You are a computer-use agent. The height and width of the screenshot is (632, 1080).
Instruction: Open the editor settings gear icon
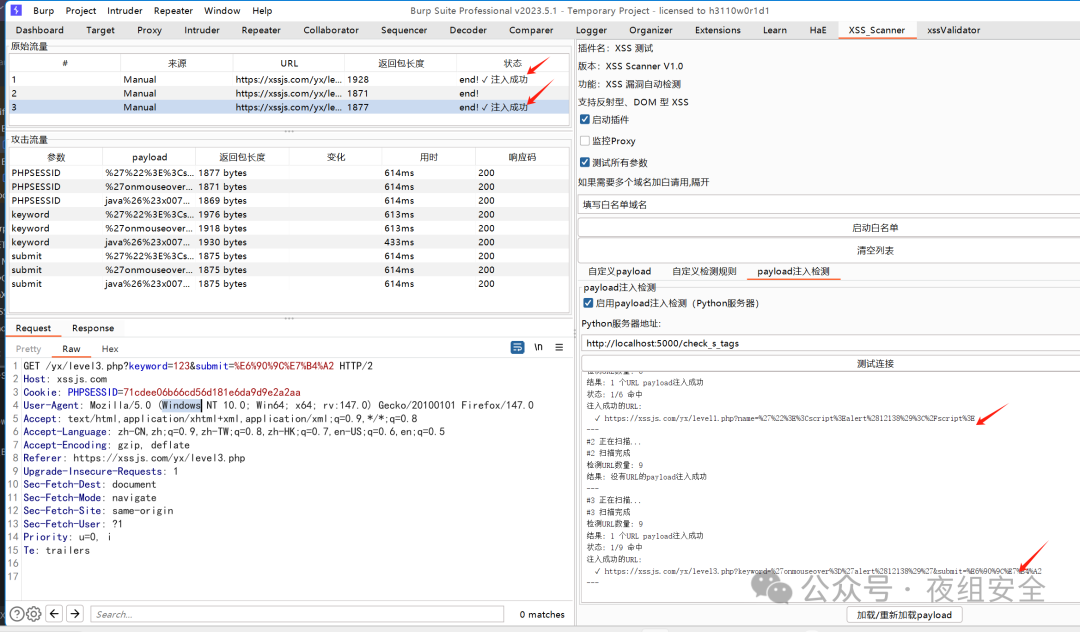(x=33, y=614)
